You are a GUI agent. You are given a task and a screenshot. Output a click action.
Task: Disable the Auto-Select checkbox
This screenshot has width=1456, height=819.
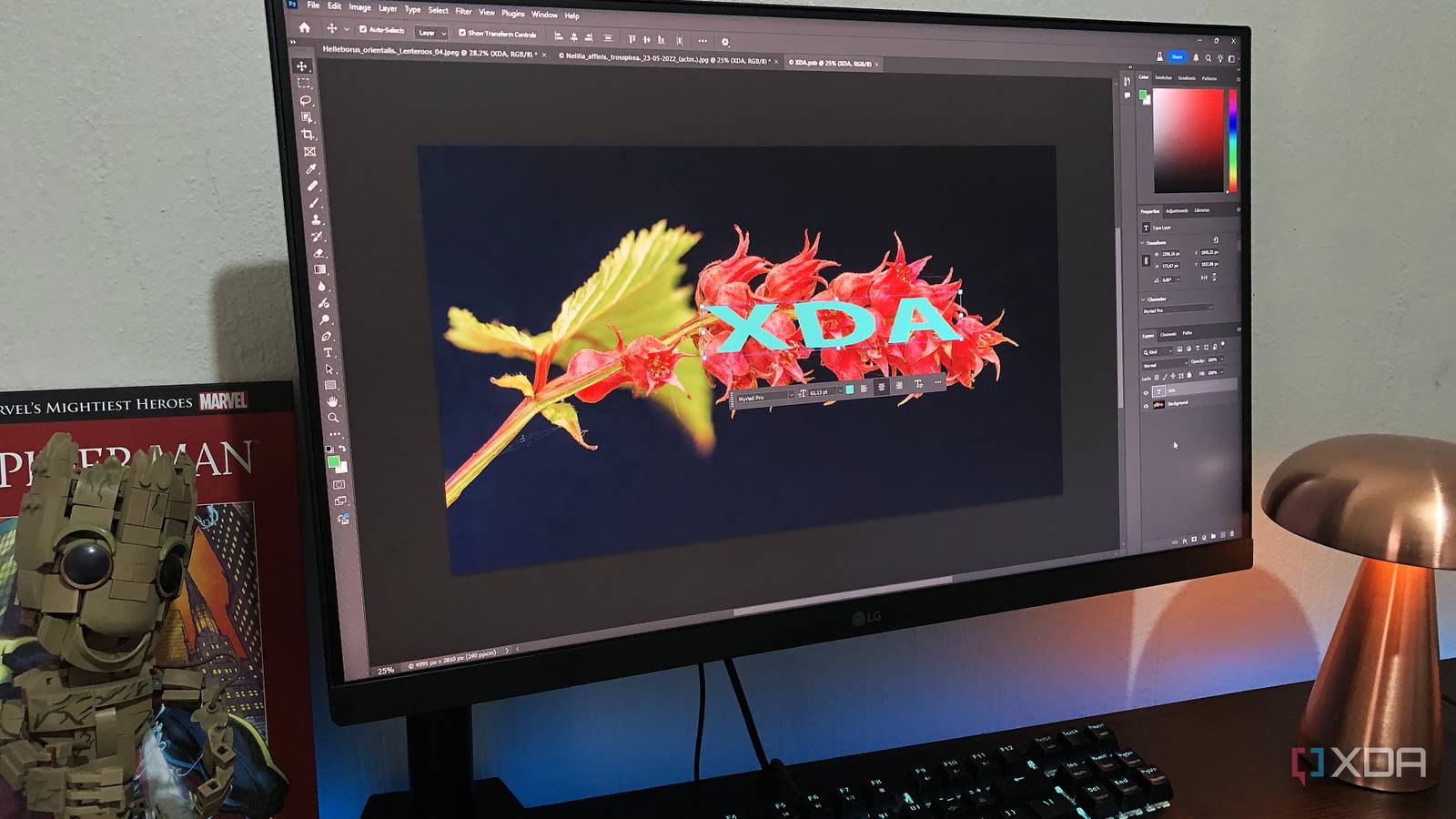(x=362, y=31)
